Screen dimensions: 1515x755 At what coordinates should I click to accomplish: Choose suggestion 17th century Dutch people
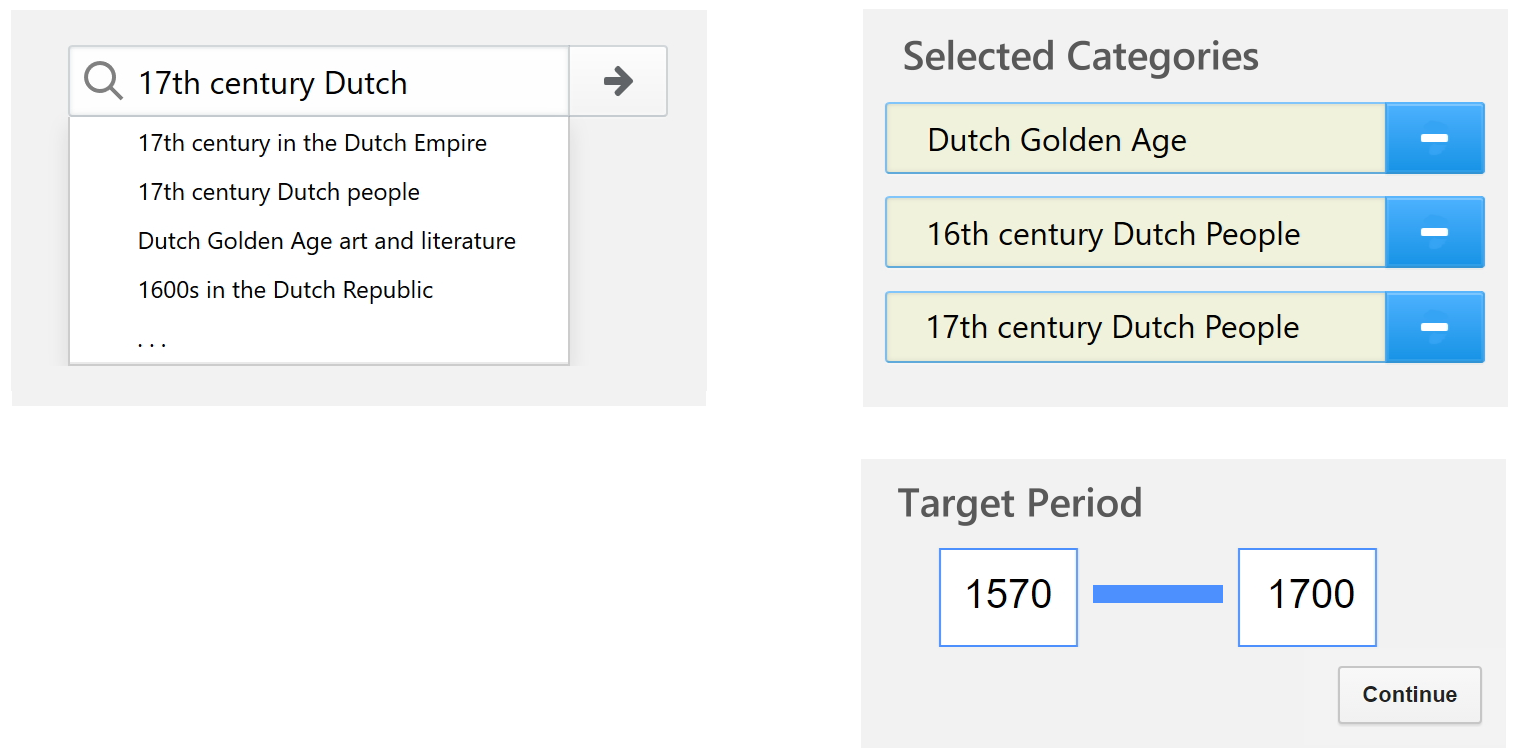pyautogui.click(x=279, y=192)
